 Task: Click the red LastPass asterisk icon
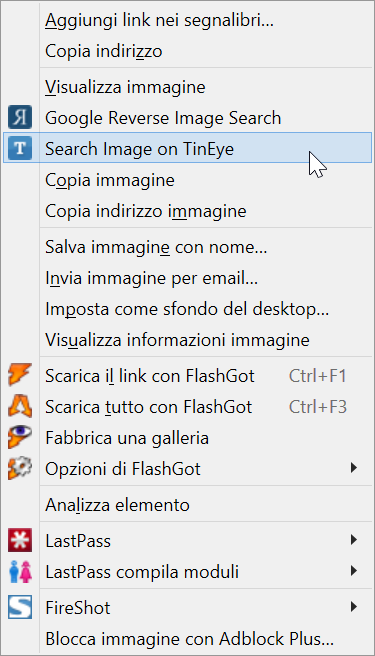(20, 540)
